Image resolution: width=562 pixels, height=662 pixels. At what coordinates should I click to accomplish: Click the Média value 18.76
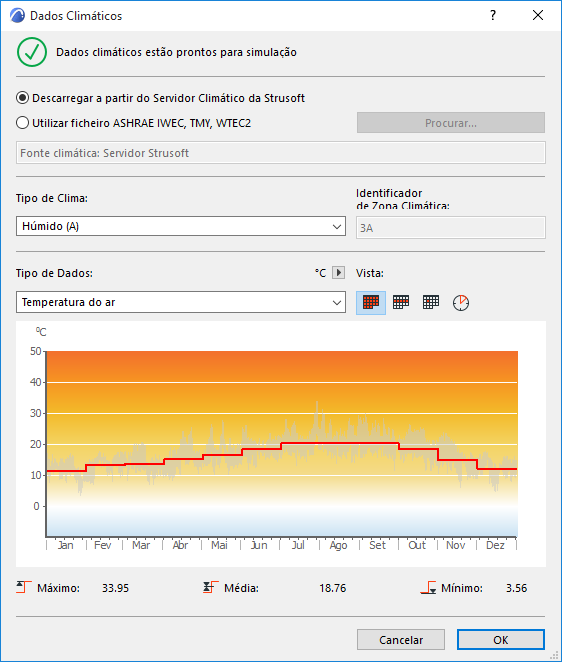tap(333, 588)
